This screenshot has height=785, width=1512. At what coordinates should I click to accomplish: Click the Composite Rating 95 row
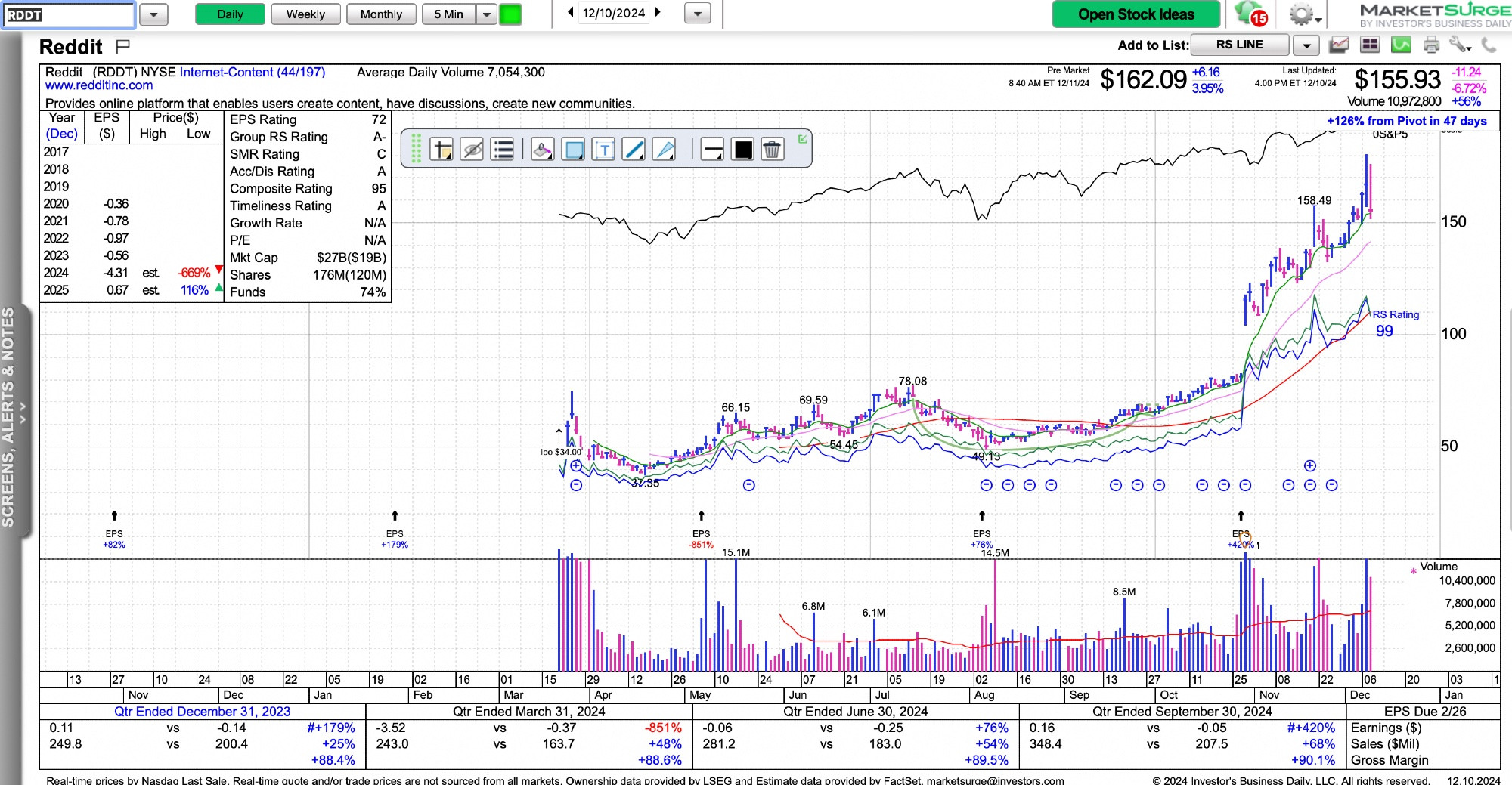308,189
